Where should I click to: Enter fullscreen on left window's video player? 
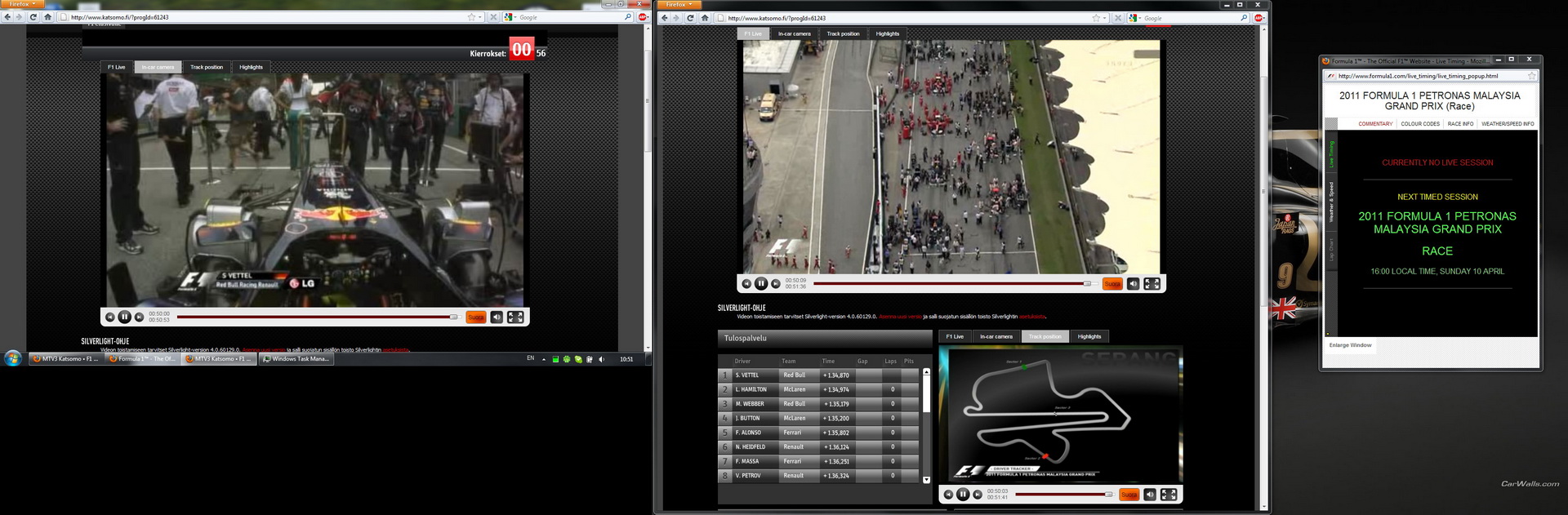[x=515, y=317]
